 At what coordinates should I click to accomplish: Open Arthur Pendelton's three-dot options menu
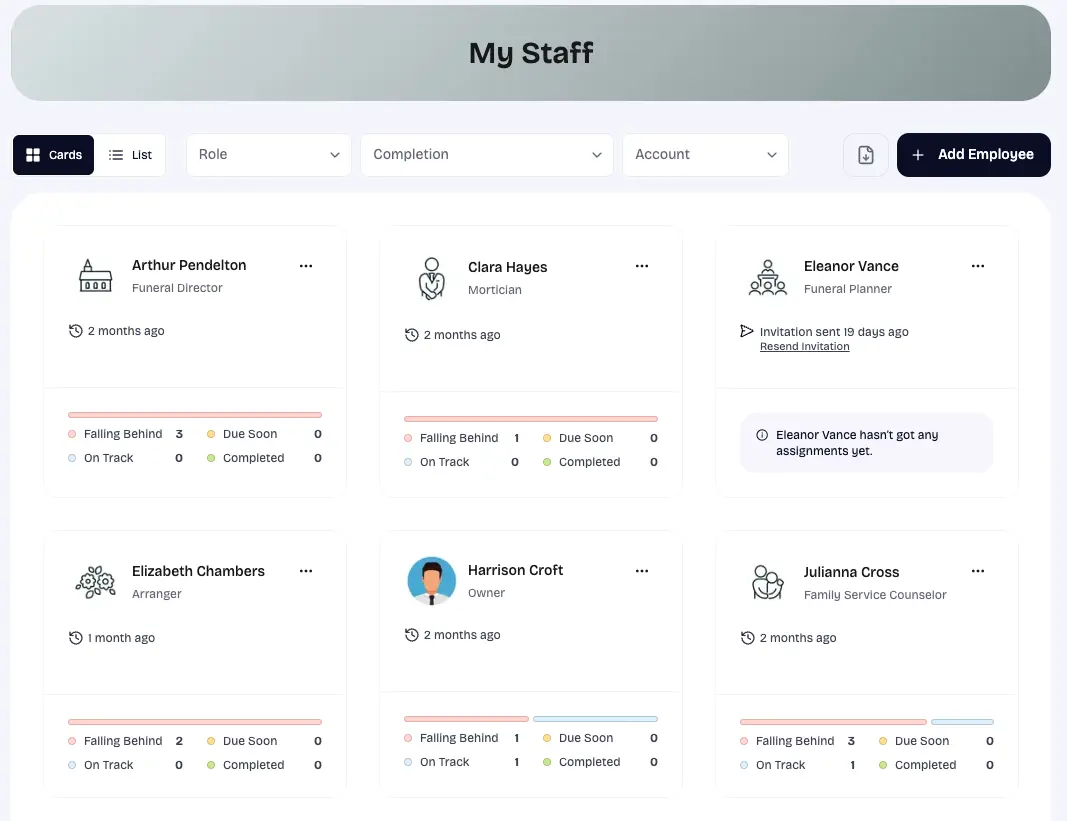[306, 266]
